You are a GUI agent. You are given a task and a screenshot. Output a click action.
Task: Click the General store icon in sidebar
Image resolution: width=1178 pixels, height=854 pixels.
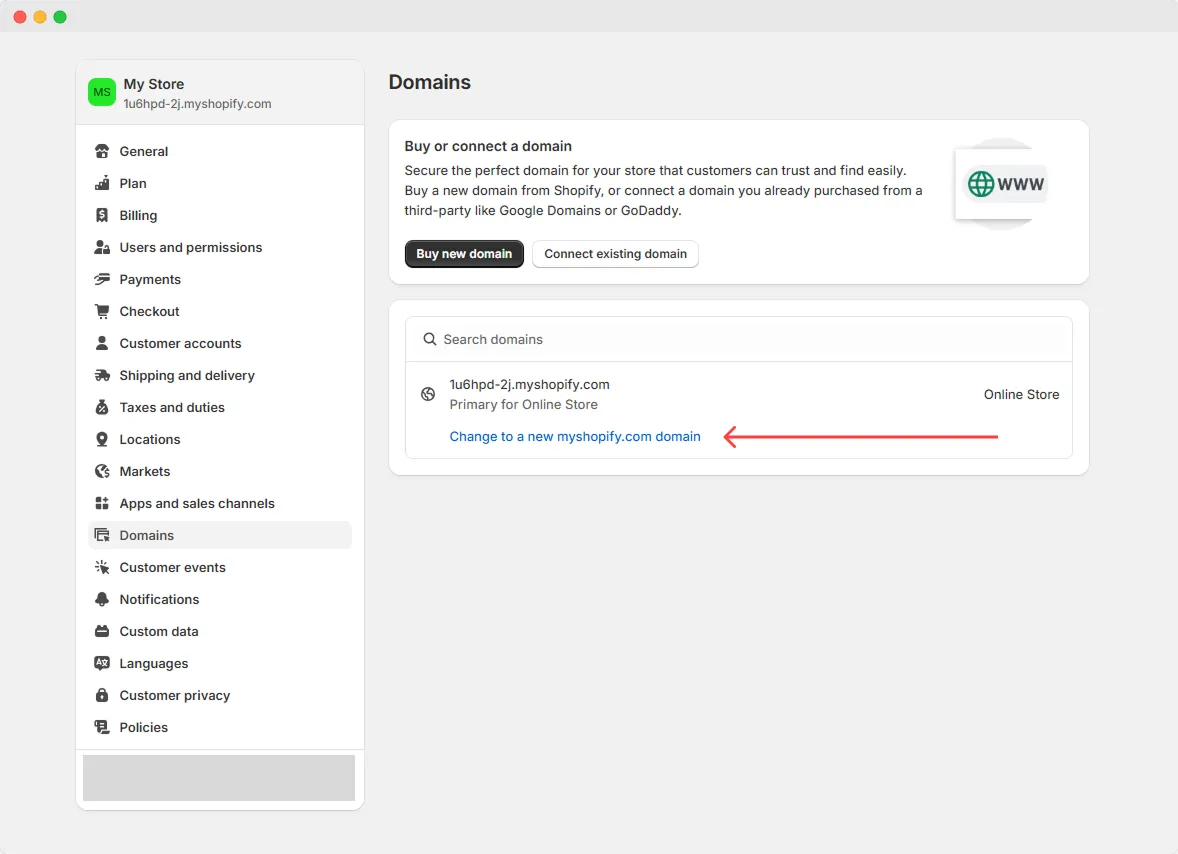point(102,152)
